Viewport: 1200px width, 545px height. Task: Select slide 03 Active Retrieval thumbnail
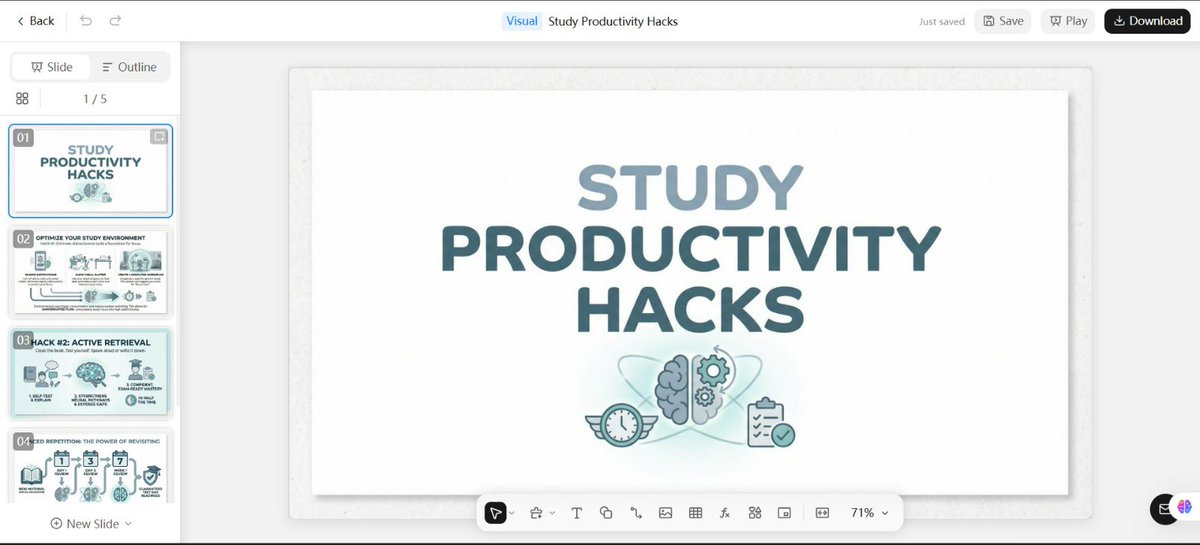(90, 372)
